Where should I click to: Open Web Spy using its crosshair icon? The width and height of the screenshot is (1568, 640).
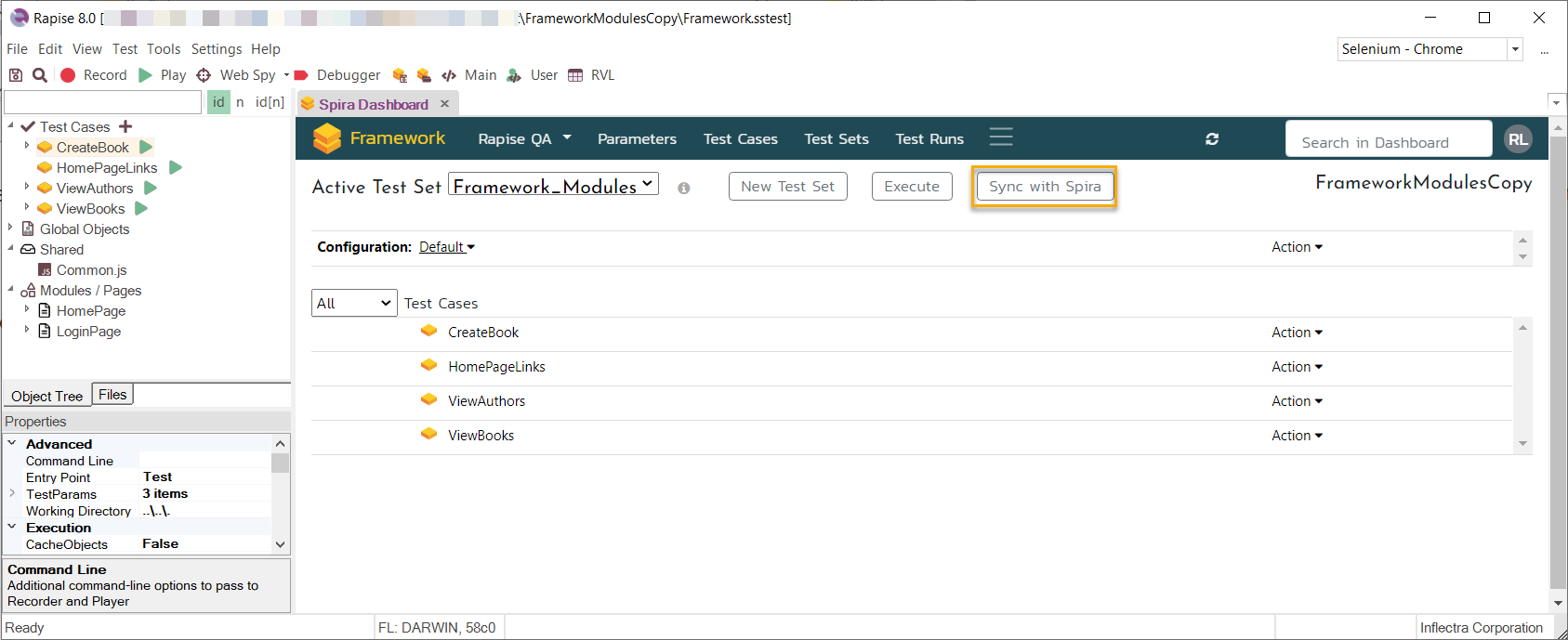pos(204,75)
